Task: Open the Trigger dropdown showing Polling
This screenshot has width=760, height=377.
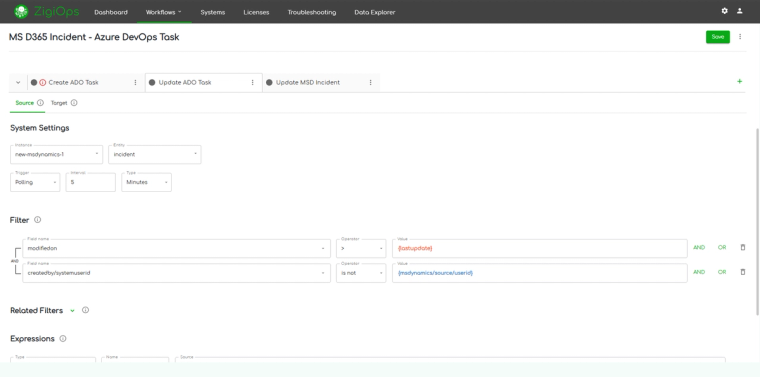Action: 35,182
